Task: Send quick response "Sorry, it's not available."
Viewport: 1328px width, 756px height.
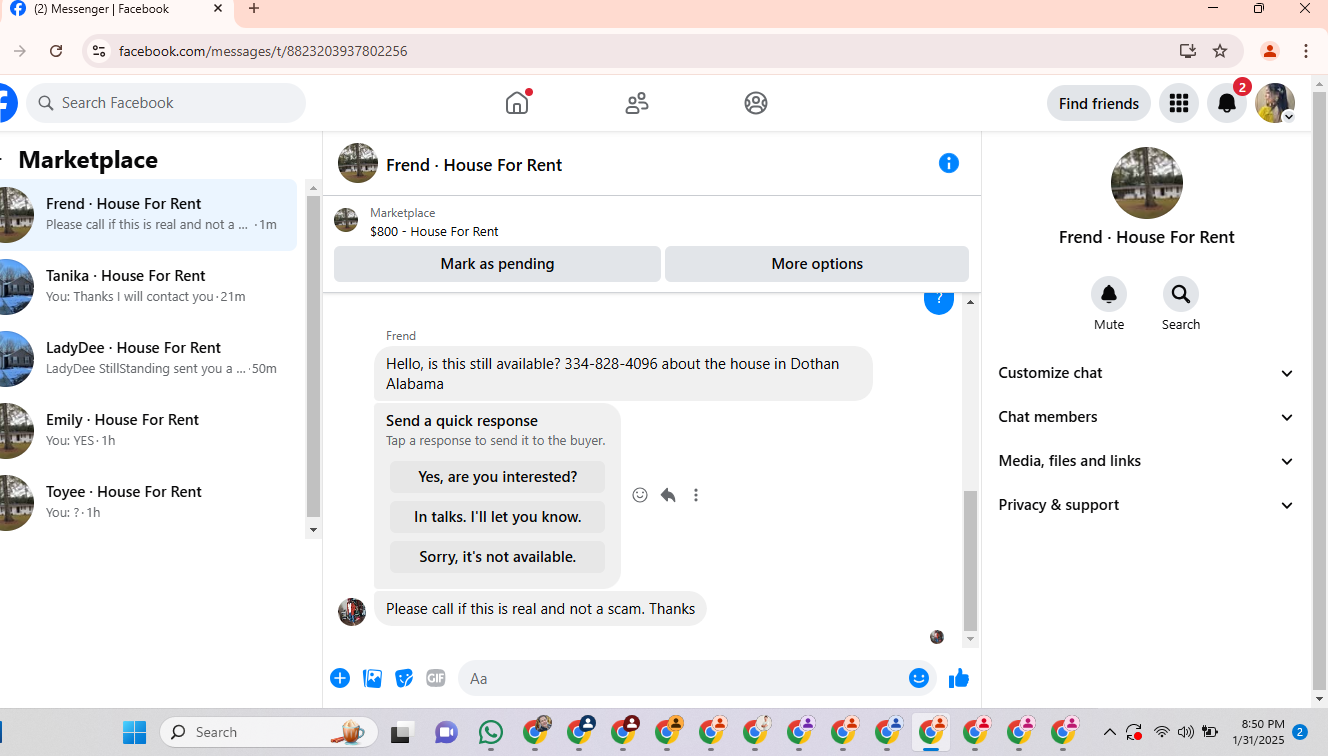Action: click(497, 557)
